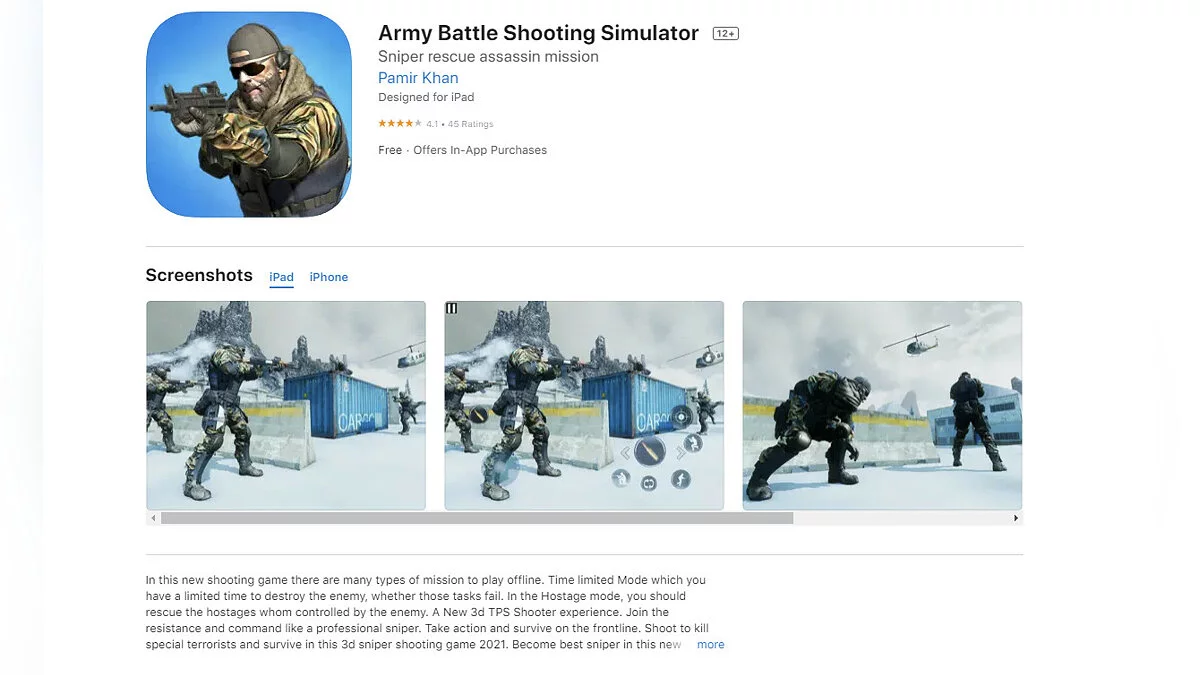Tap the crouch stance icon in screenshot

click(x=621, y=478)
